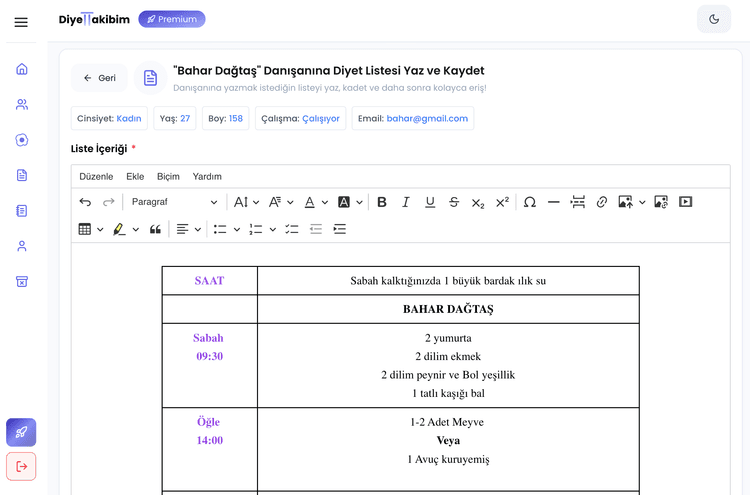
Task: Open the Düzenle menu
Action: 96,176
